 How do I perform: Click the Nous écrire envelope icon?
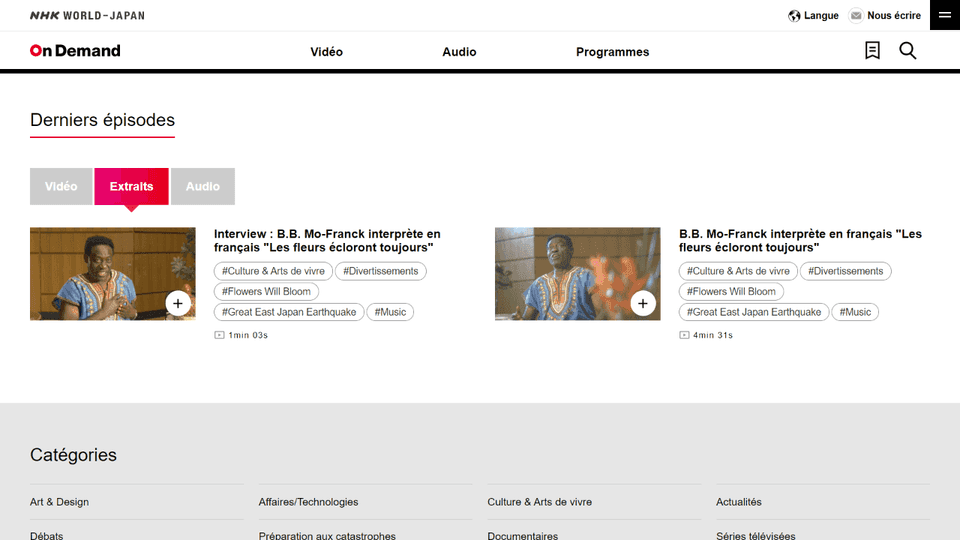856,16
